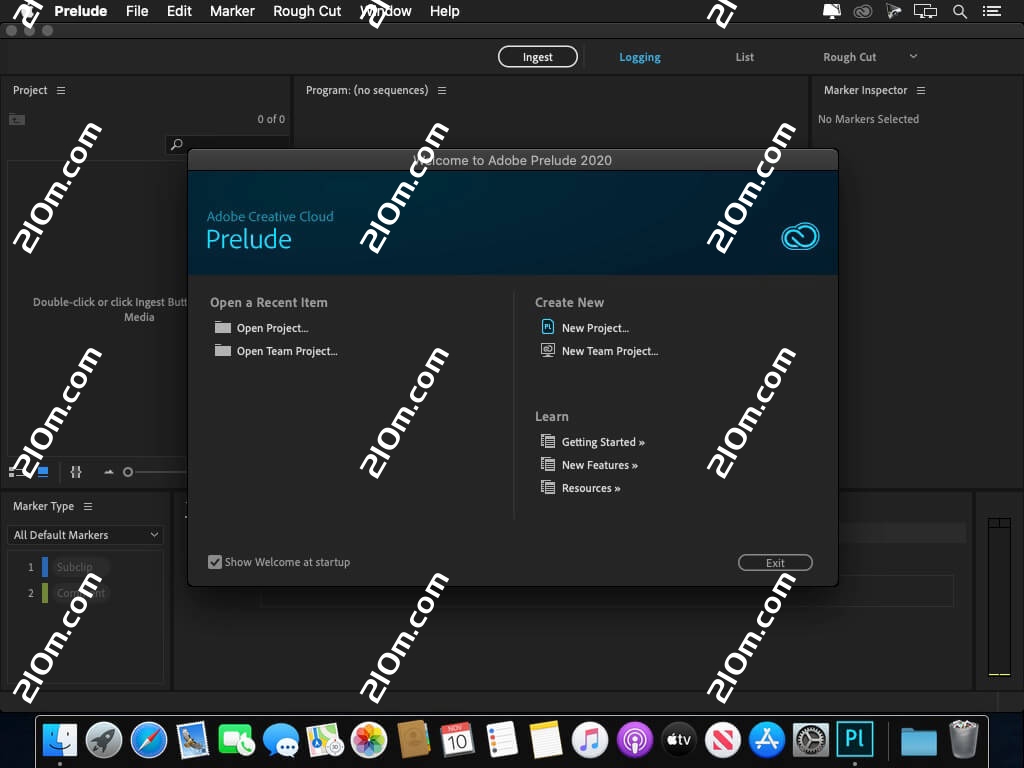
Task: Open Notification Center list icon
Action: click(x=992, y=11)
